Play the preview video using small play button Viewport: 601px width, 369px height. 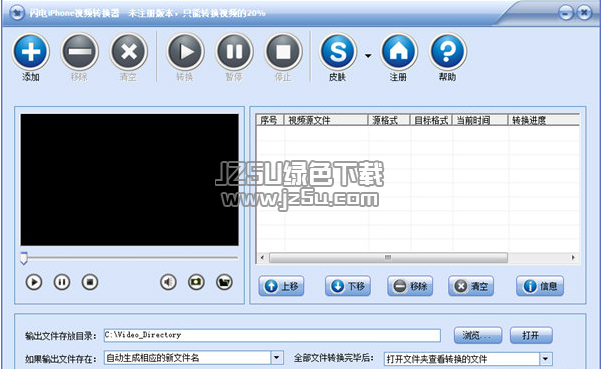(x=34, y=282)
